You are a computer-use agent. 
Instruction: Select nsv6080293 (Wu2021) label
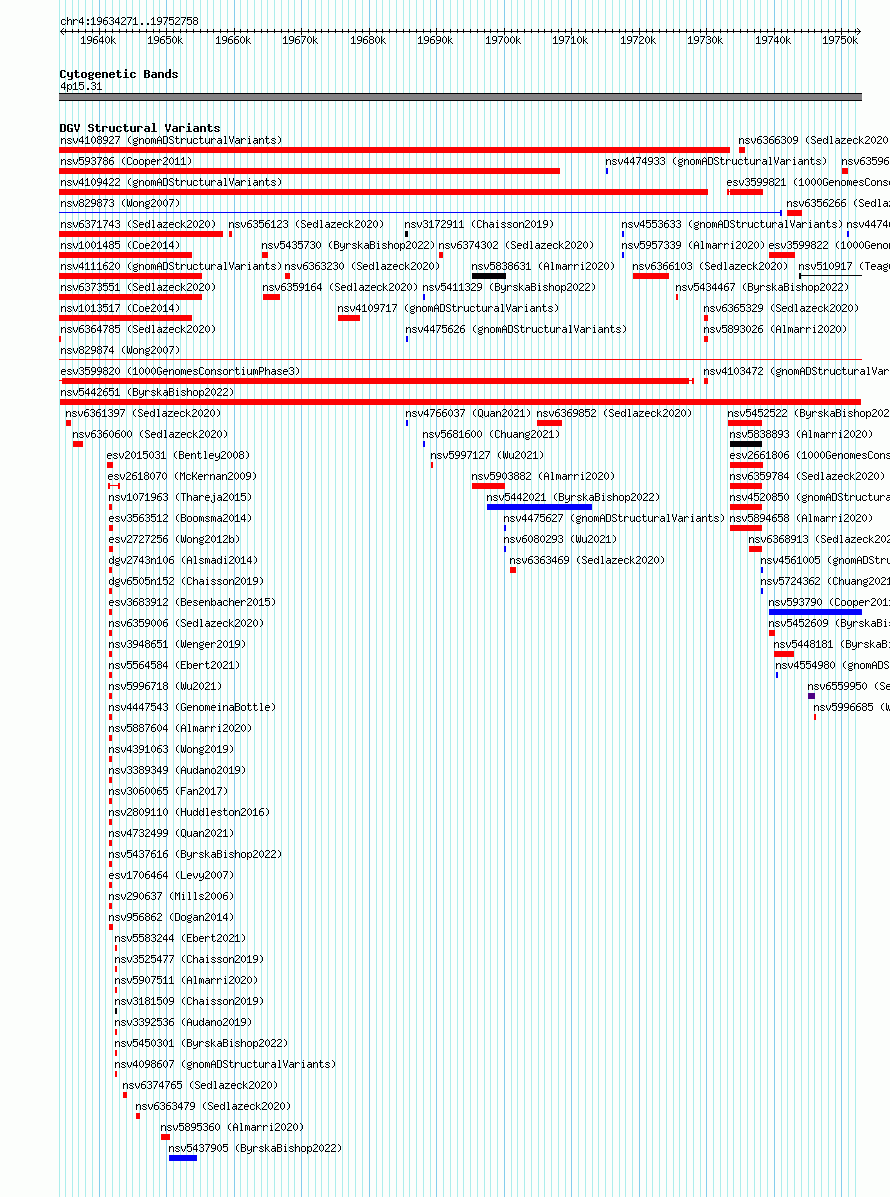click(560, 540)
